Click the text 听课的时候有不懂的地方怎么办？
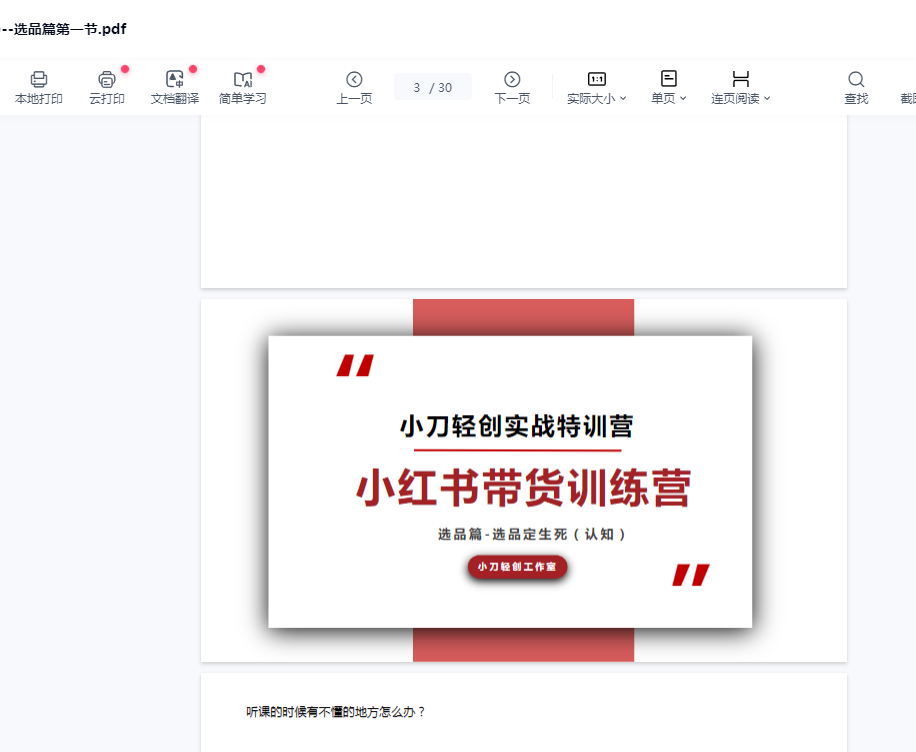Image resolution: width=916 pixels, height=752 pixels. (x=336, y=712)
